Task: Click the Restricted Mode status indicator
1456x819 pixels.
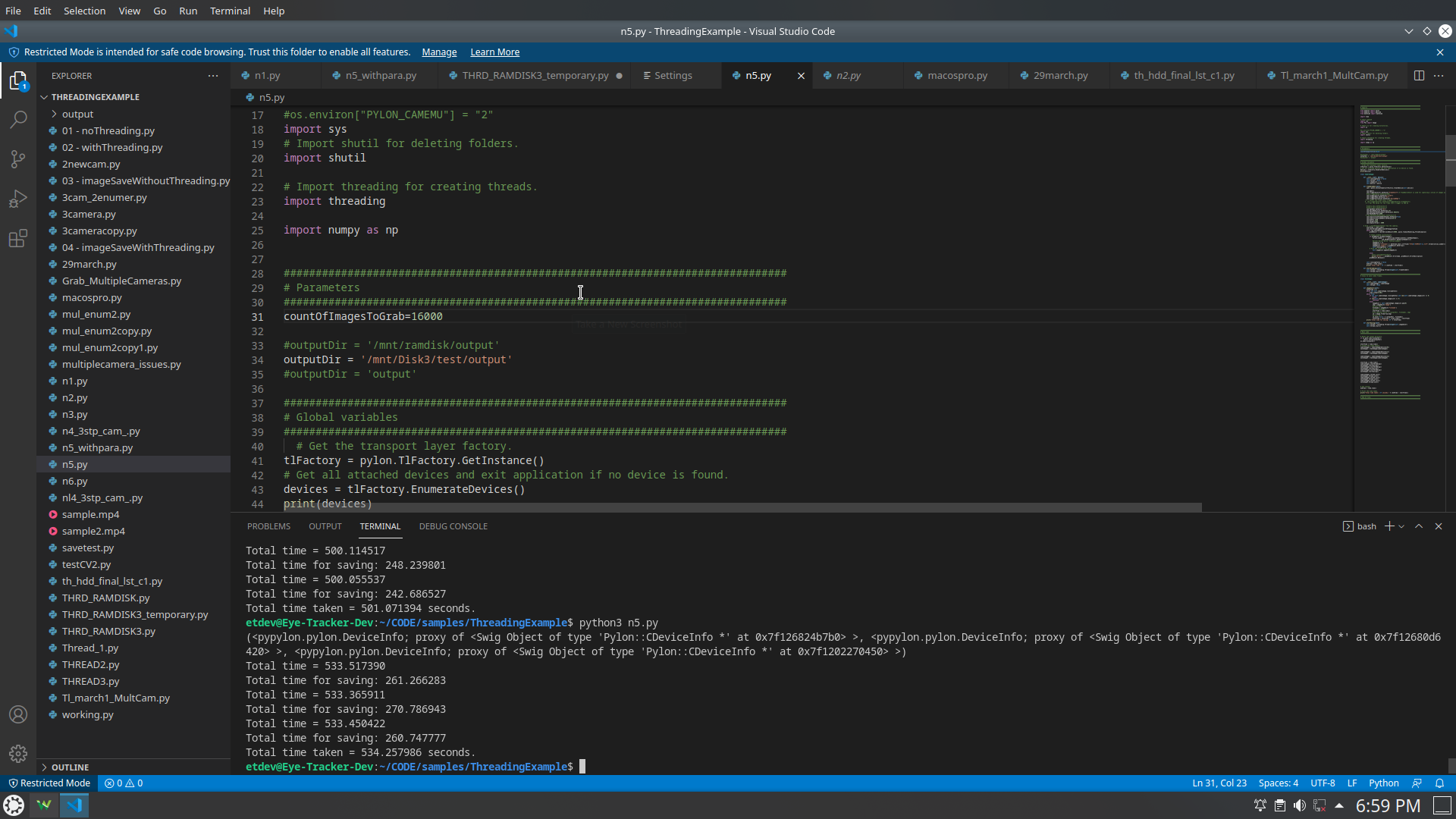Action: coord(49,783)
